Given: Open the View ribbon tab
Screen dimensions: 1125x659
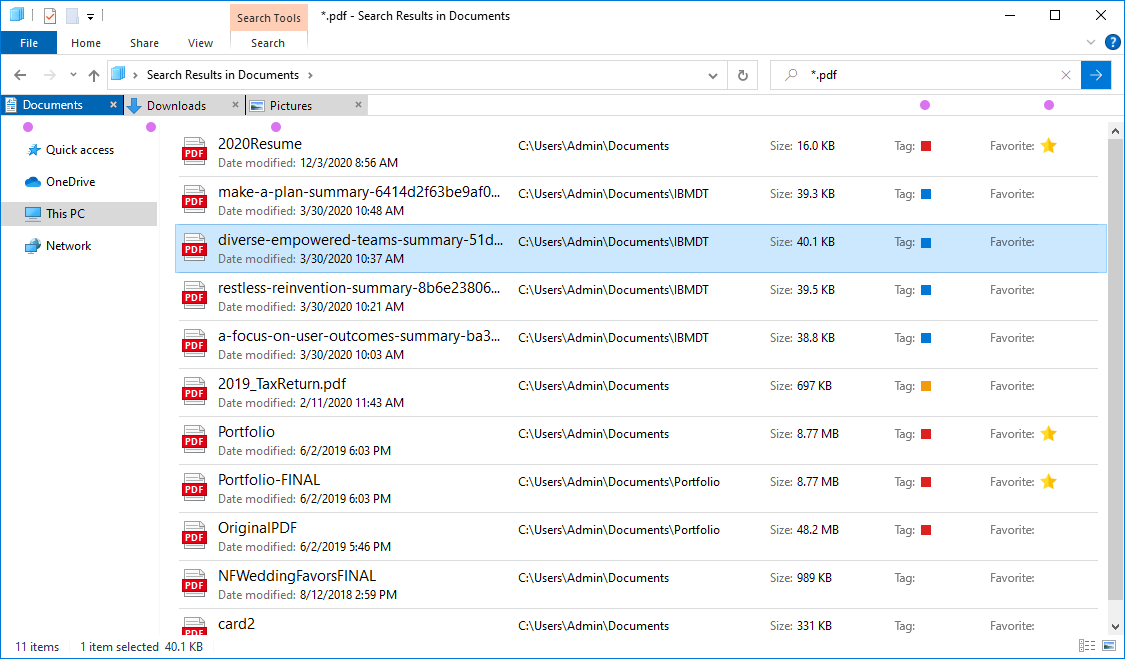Looking at the screenshot, I should (x=200, y=43).
